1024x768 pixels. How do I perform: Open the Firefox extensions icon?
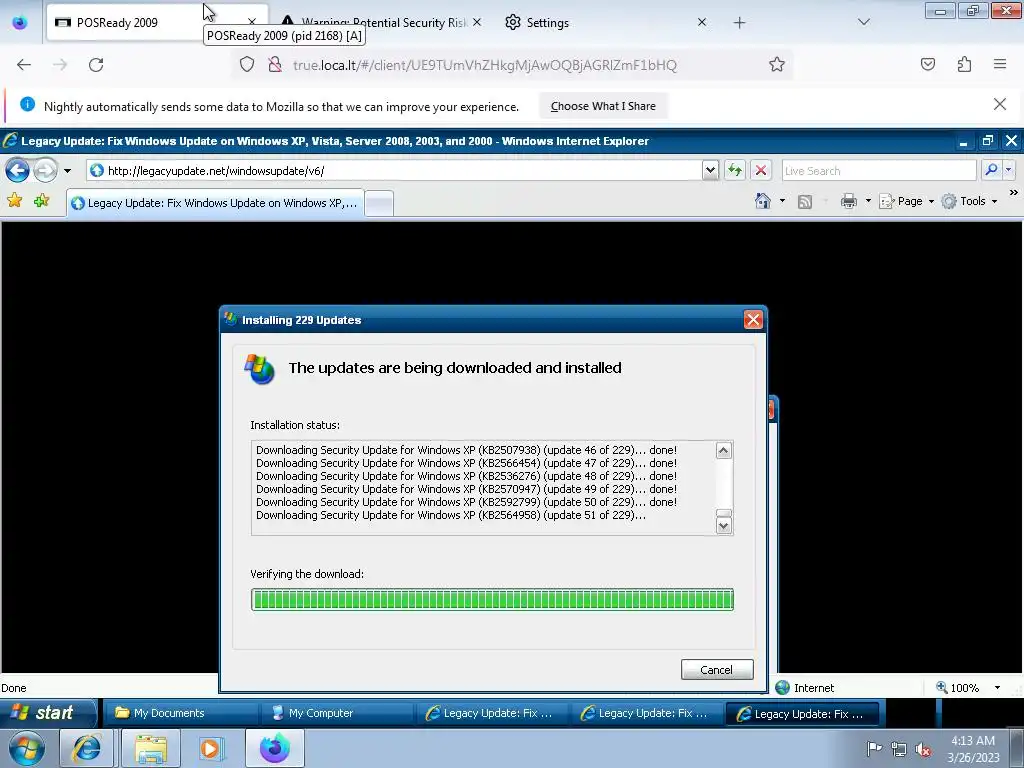click(964, 64)
